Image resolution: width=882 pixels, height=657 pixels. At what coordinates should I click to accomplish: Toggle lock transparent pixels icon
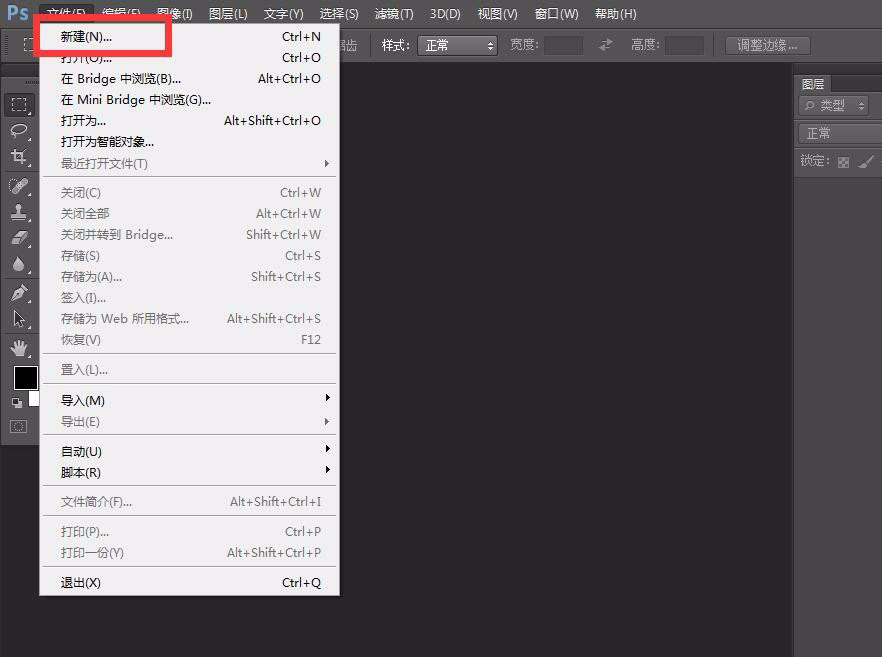pos(843,162)
